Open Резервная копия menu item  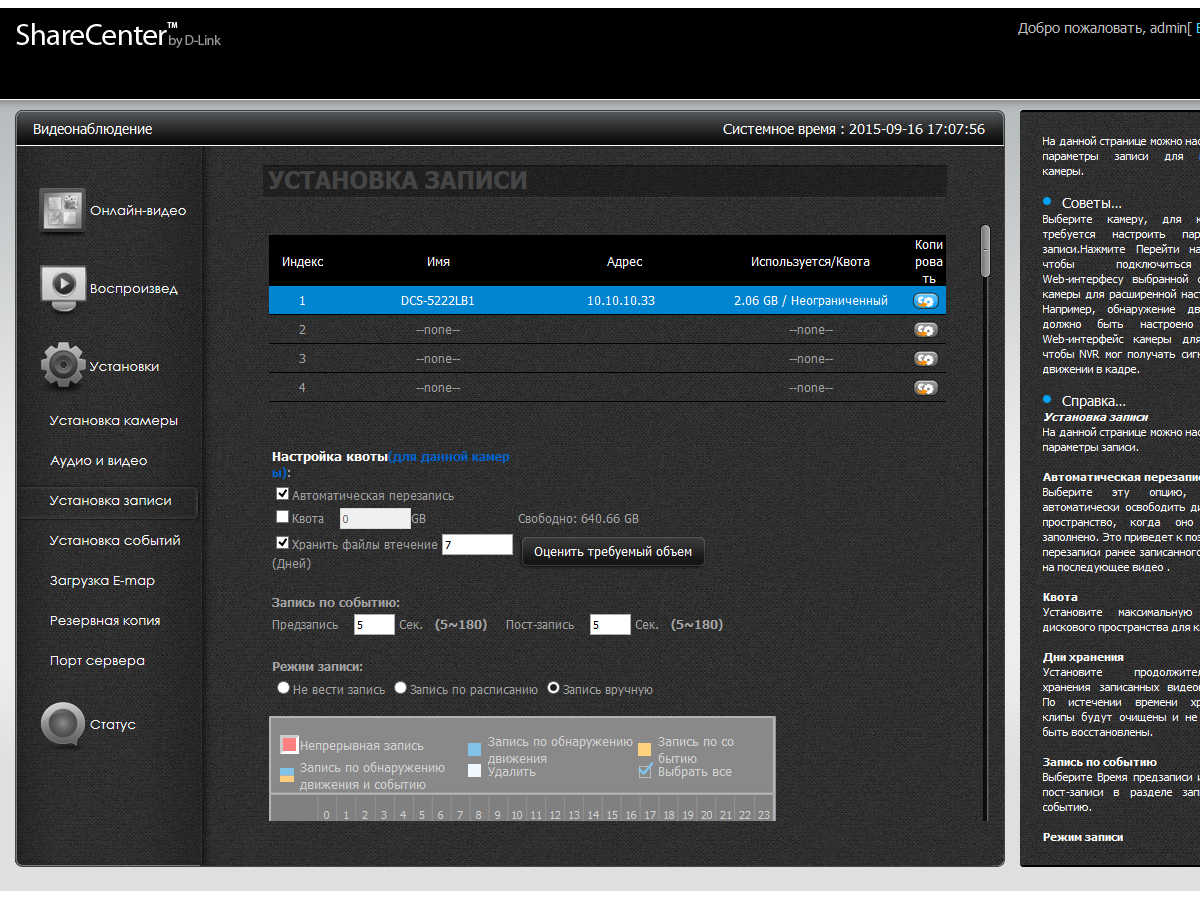[105, 621]
